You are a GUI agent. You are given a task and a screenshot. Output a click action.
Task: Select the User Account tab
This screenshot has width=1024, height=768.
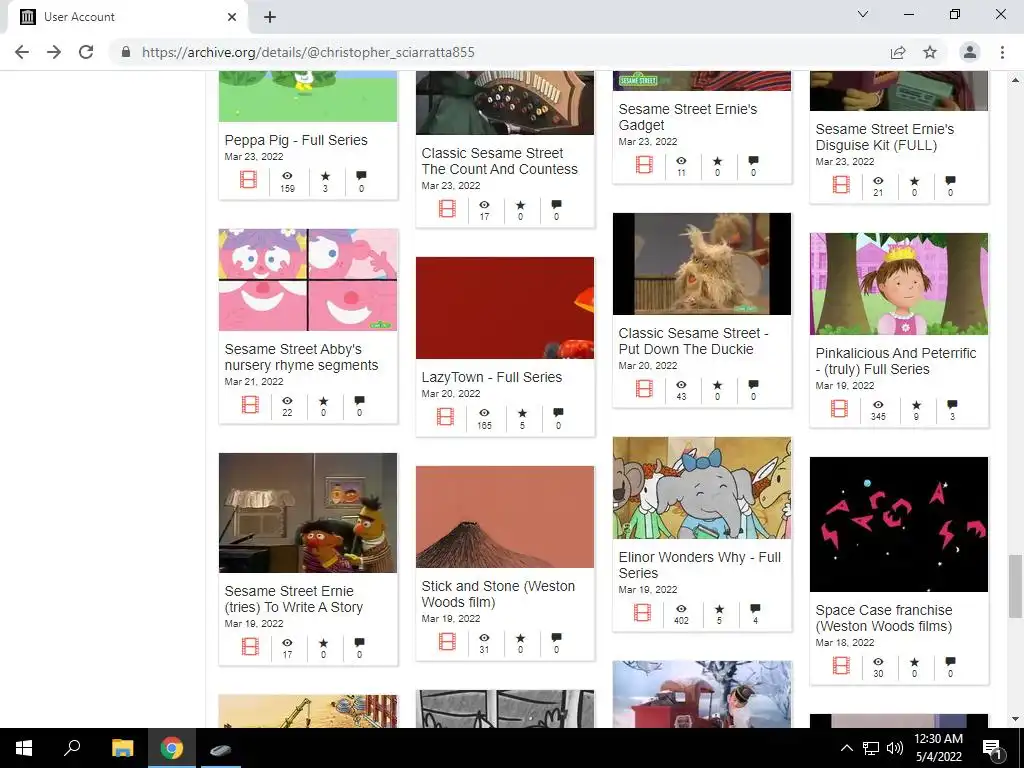(x=127, y=17)
